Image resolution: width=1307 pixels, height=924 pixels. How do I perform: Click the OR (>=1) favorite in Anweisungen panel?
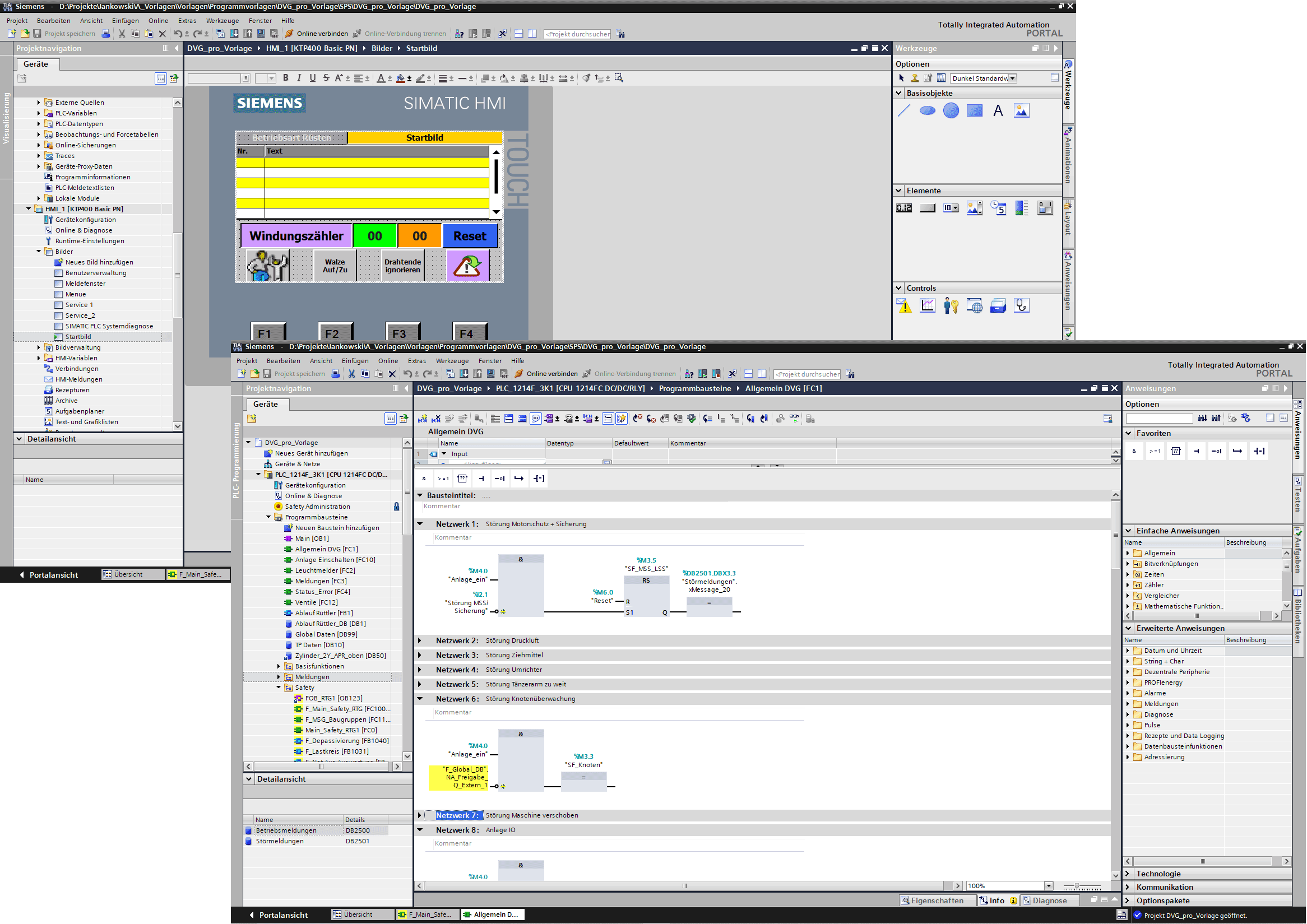click(1155, 452)
